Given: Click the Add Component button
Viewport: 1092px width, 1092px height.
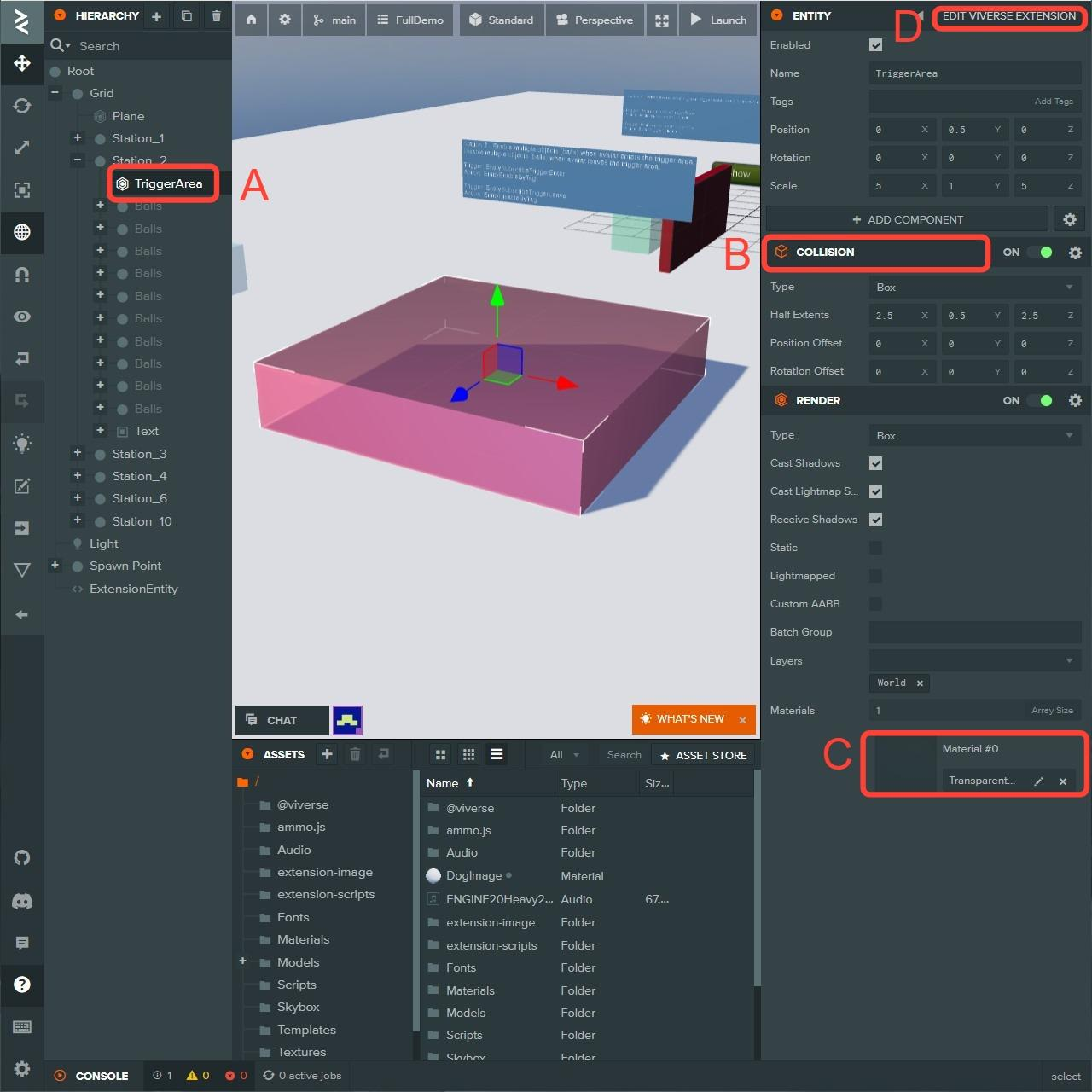Looking at the screenshot, I should (x=907, y=219).
